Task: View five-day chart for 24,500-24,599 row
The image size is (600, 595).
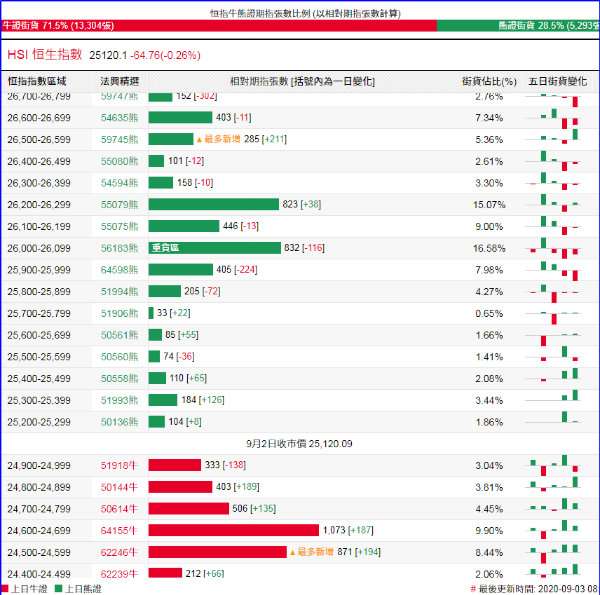Action: coord(553,552)
